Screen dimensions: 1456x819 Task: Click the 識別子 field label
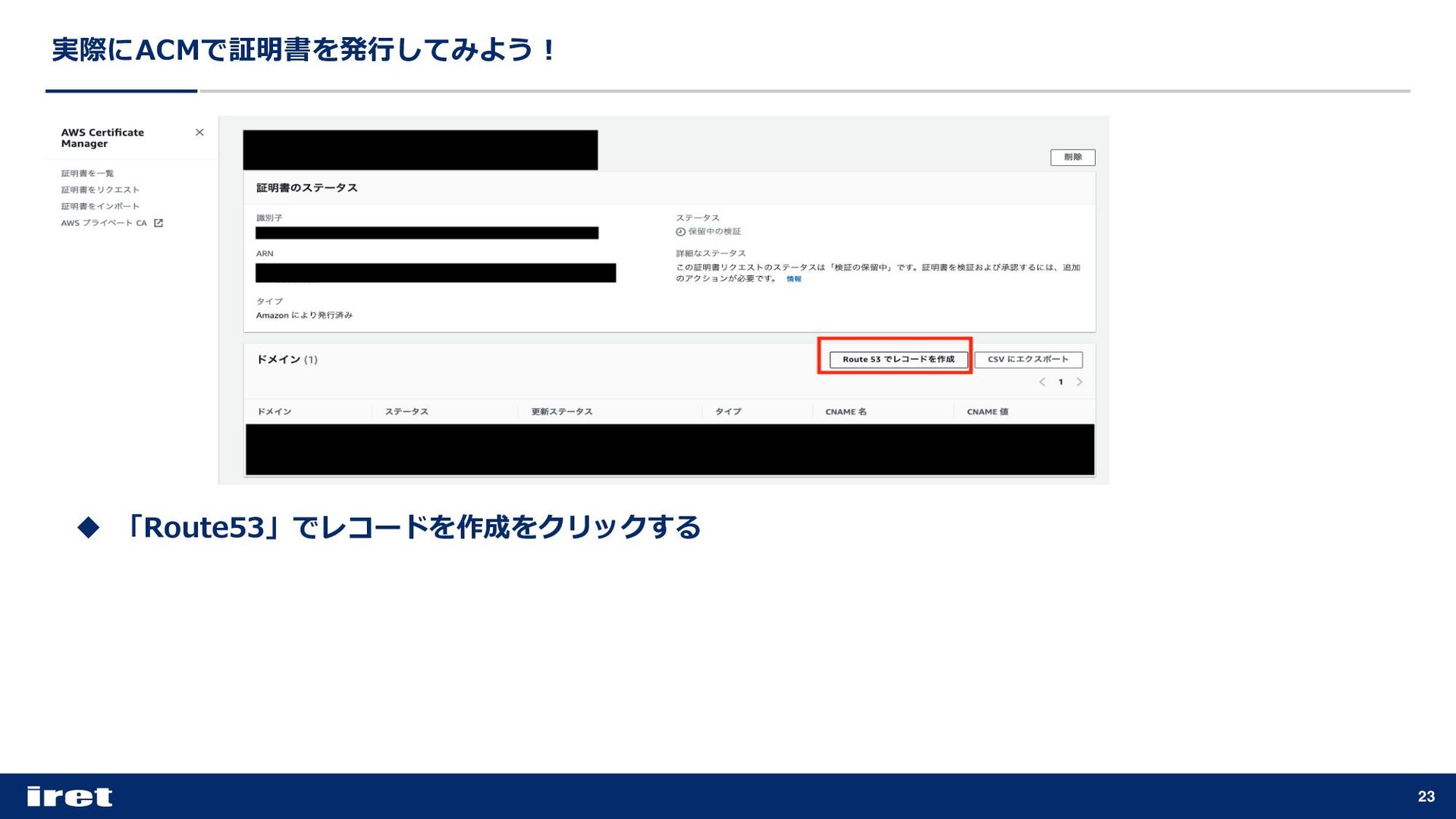269,218
